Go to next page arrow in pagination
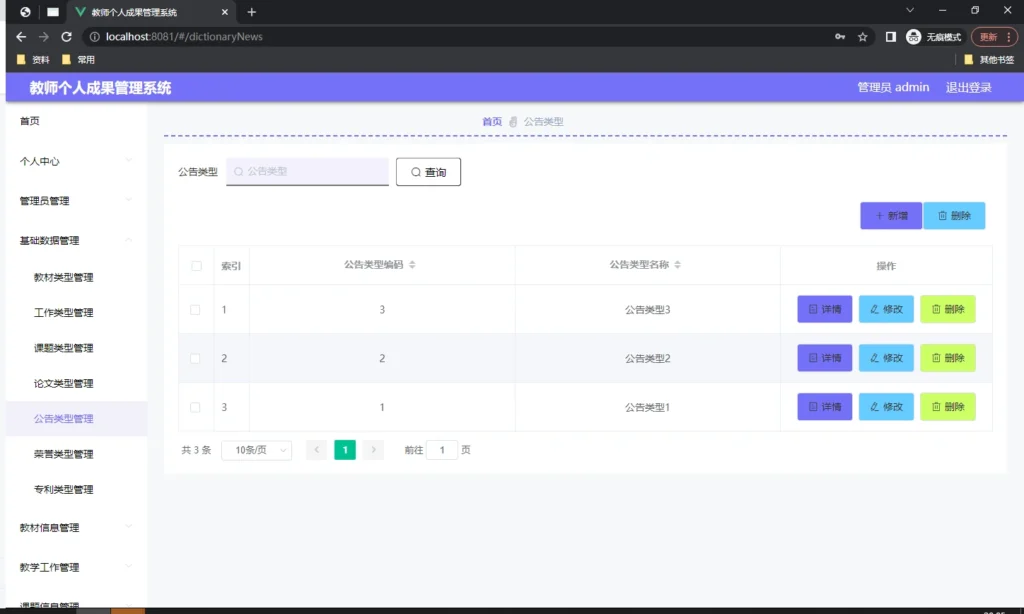This screenshot has width=1024, height=614. tap(373, 450)
